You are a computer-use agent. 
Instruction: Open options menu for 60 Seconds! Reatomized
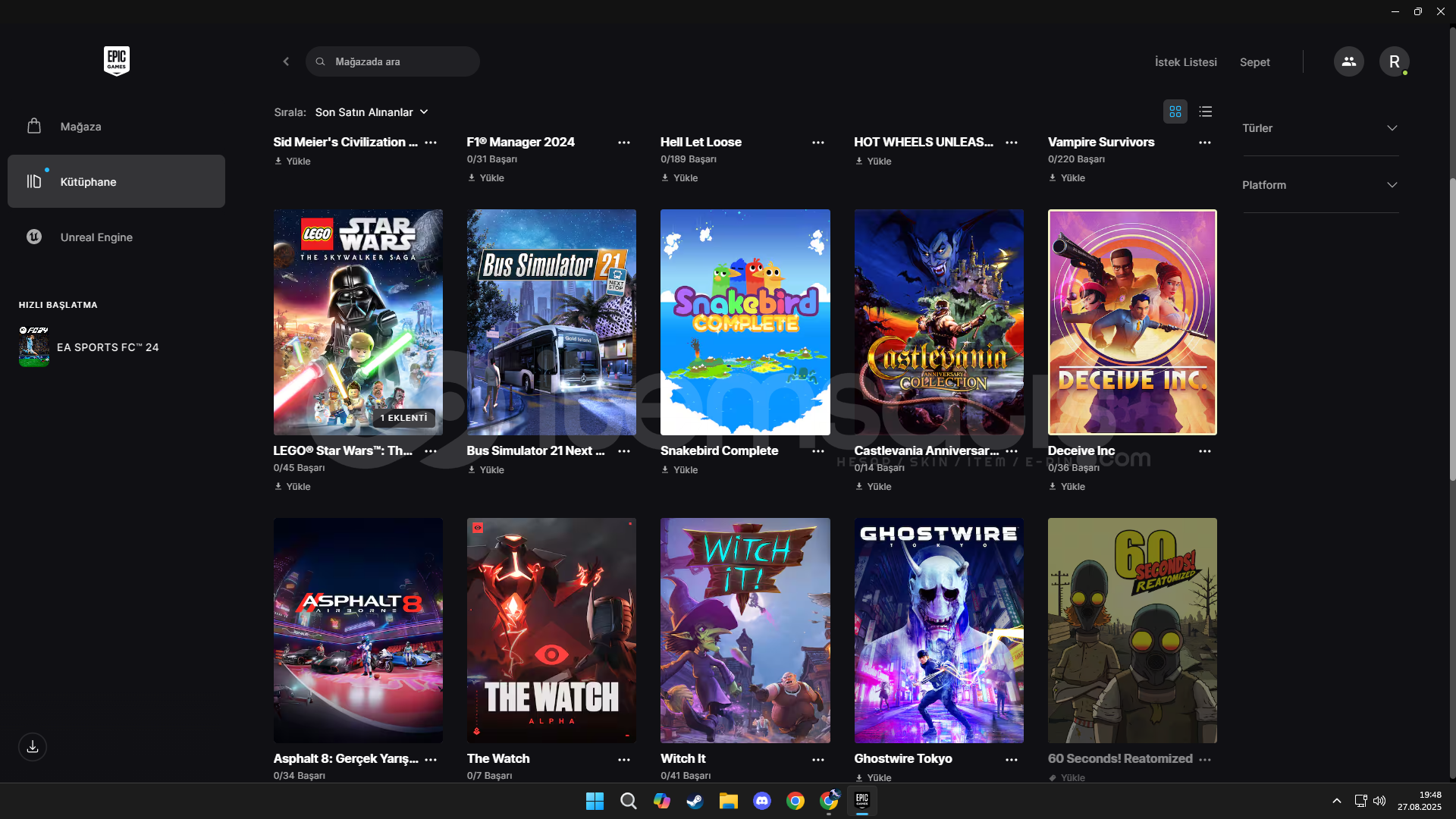pos(1205,760)
